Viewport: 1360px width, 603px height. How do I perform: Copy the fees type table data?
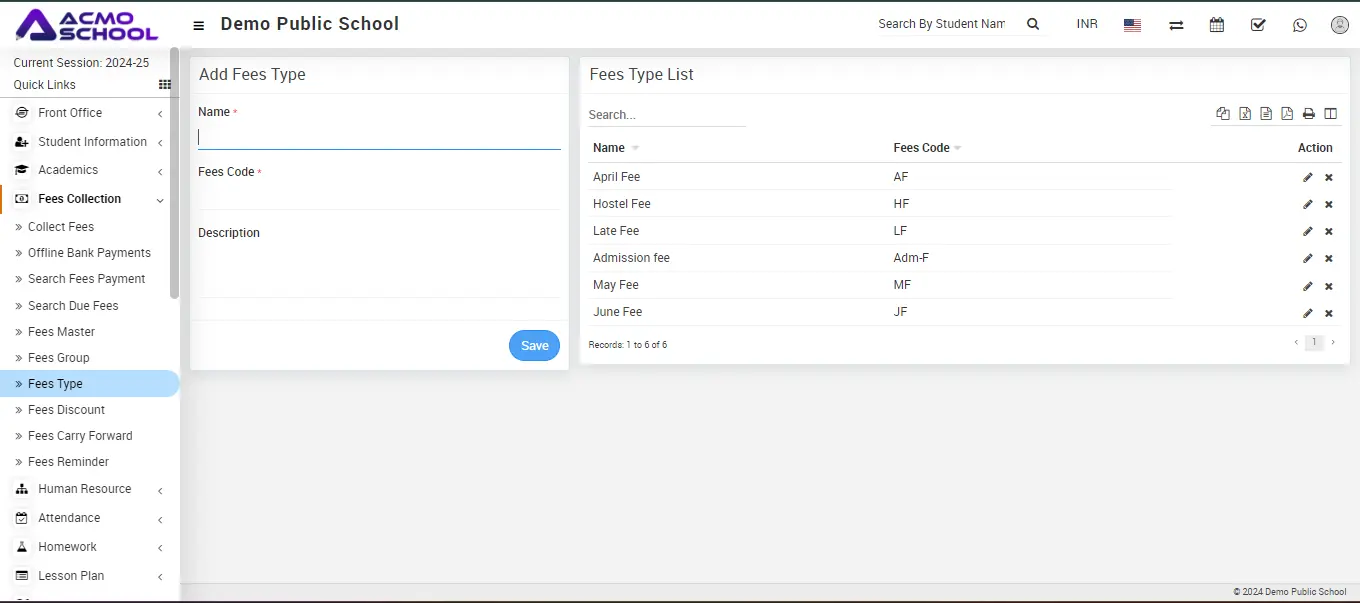1223,114
